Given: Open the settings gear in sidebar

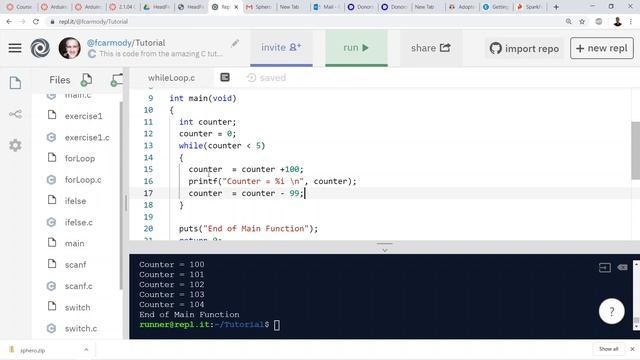Looking at the screenshot, I should [15, 145].
